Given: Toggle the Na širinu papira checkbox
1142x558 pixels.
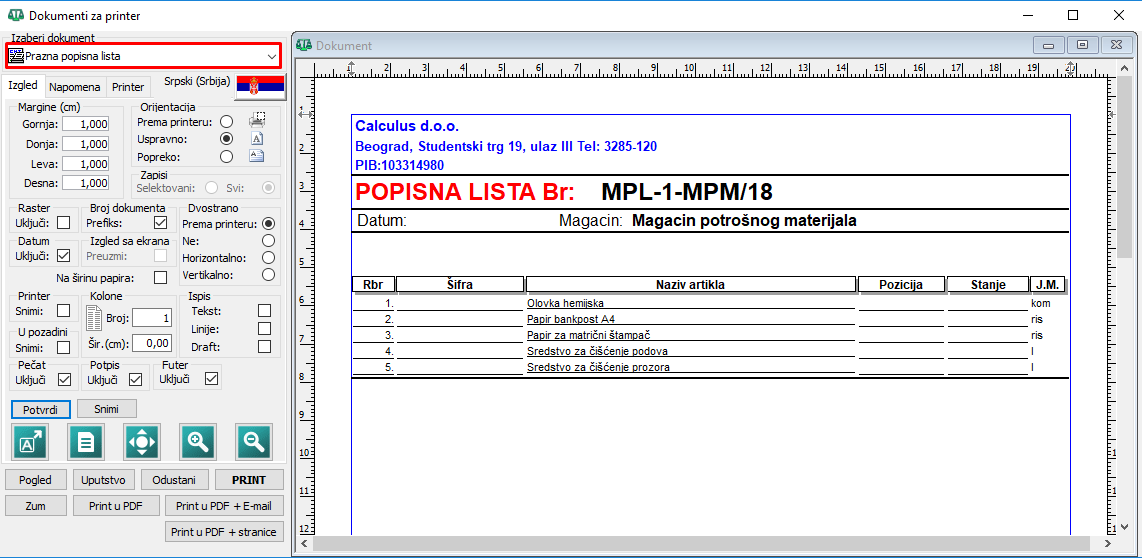Looking at the screenshot, I should coord(161,277).
